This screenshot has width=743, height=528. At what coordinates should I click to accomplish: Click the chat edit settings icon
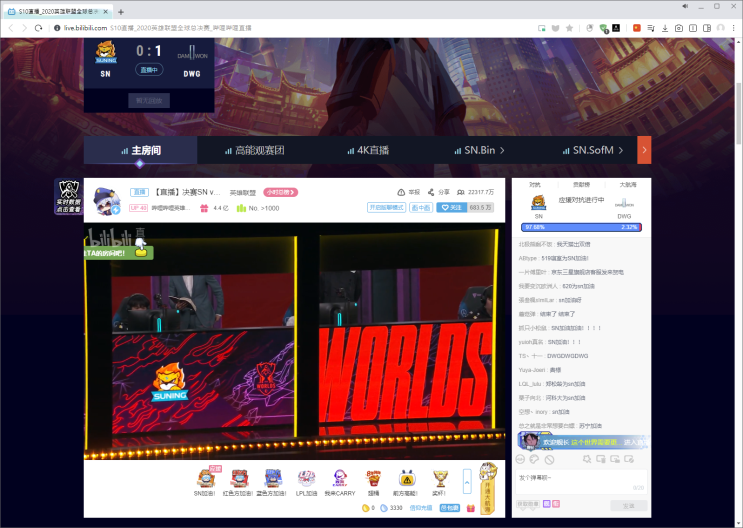[629, 459]
